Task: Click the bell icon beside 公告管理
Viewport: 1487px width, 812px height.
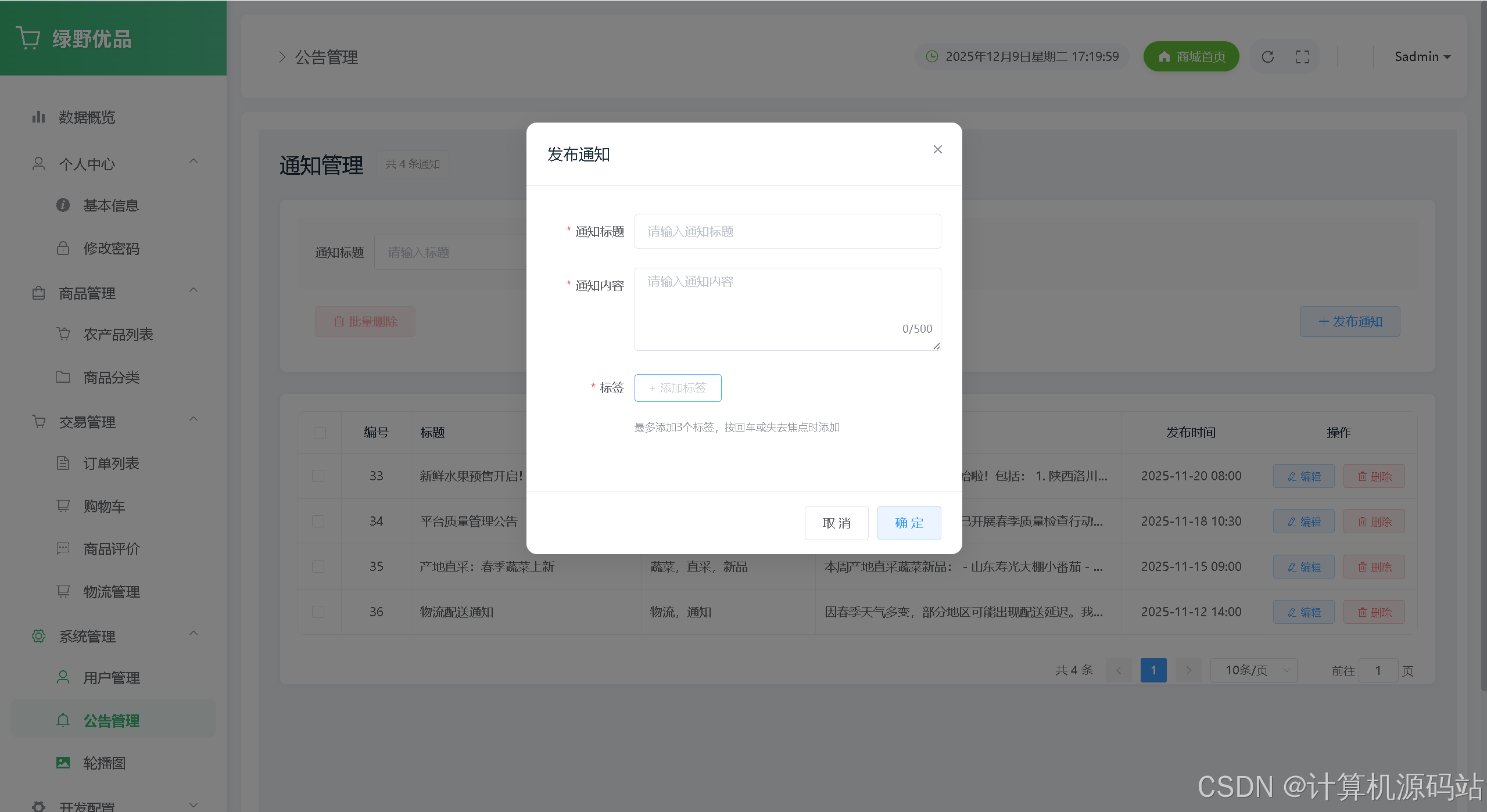Action: pyautogui.click(x=63, y=720)
